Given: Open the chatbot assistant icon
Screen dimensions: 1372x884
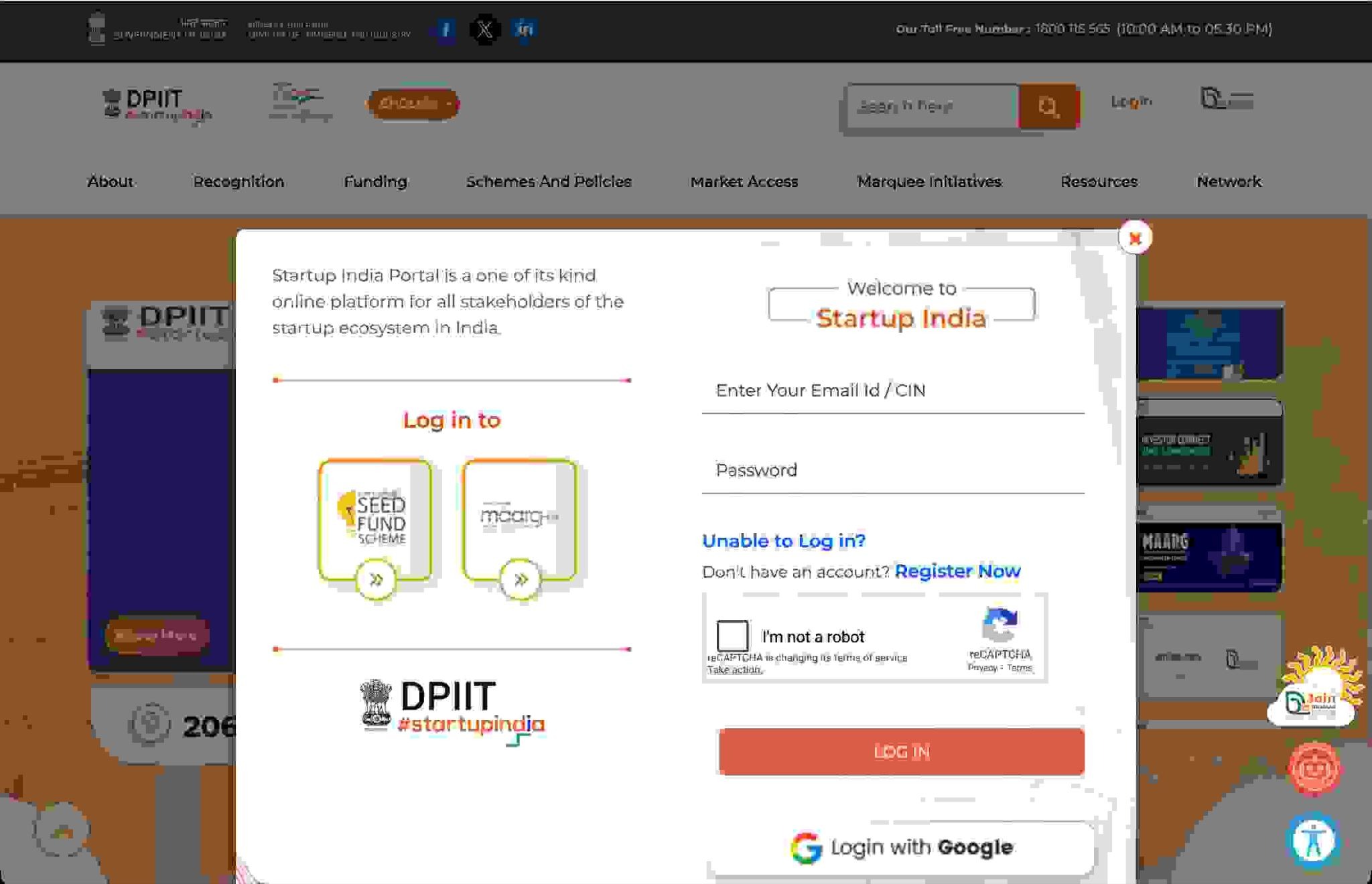Looking at the screenshot, I should coord(1314,768).
